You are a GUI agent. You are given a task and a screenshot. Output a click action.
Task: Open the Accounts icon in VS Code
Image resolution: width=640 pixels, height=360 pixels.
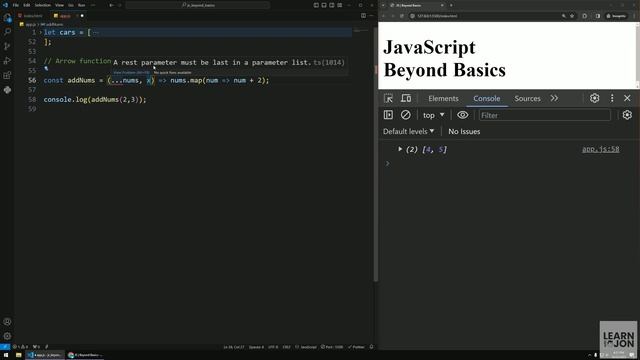pos(7,322)
